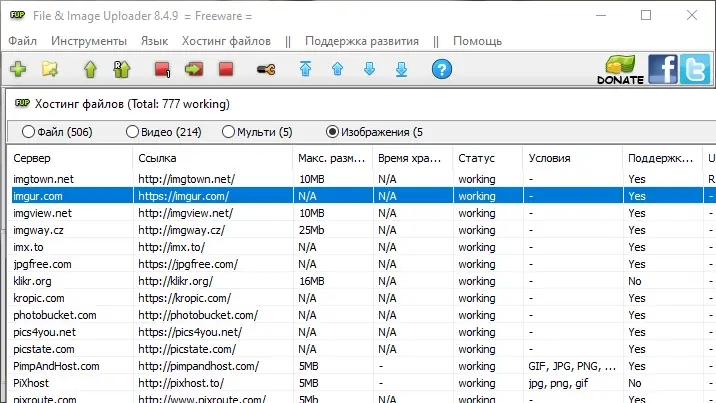Open the Twitter bird icon

point(695,69)
